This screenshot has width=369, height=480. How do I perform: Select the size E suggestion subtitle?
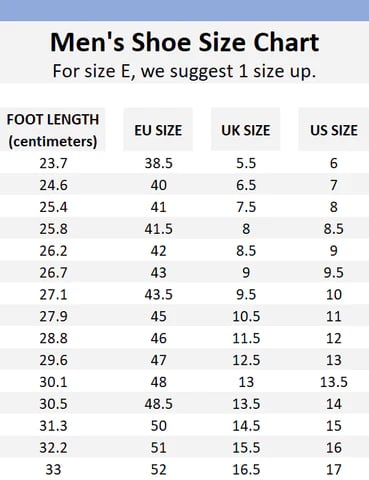click(x=184, y=71)
